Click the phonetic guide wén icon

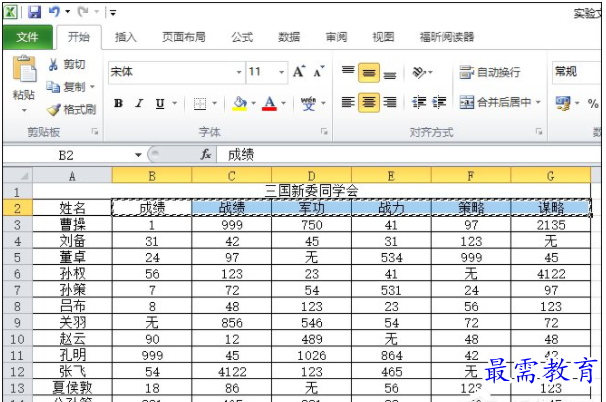point(308,103)
